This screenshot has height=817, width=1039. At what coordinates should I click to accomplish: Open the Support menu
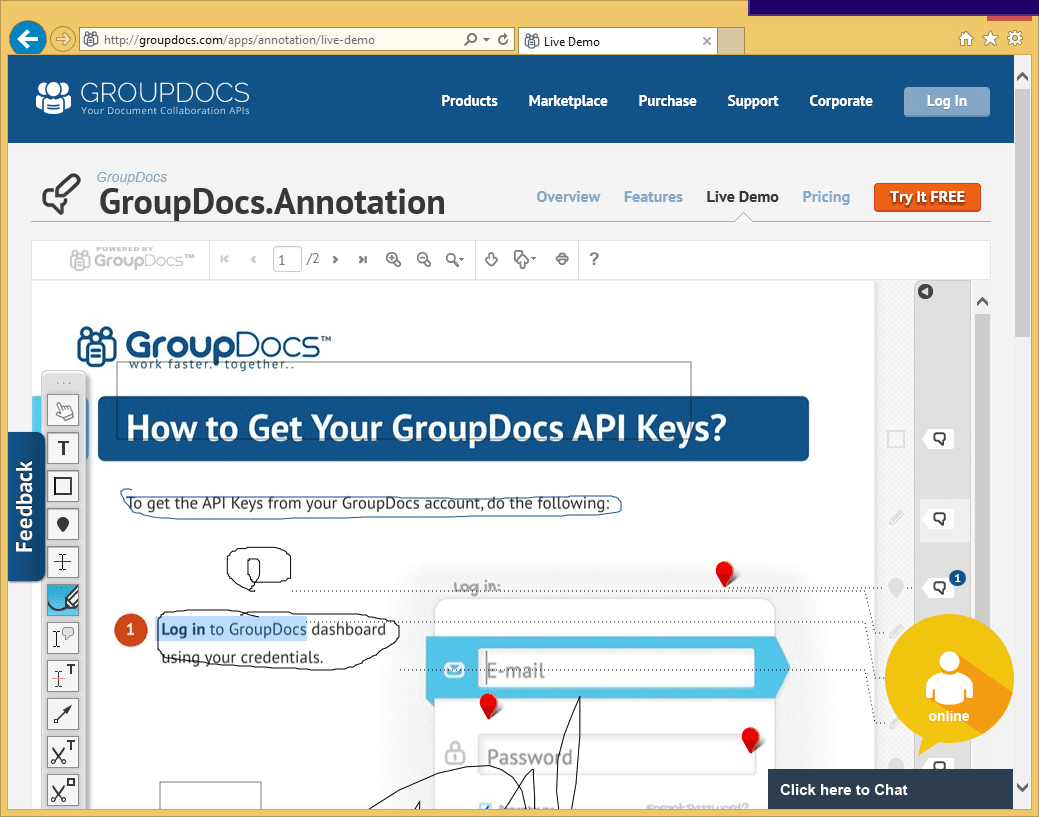pyautogui.click(x=753, y=101)
